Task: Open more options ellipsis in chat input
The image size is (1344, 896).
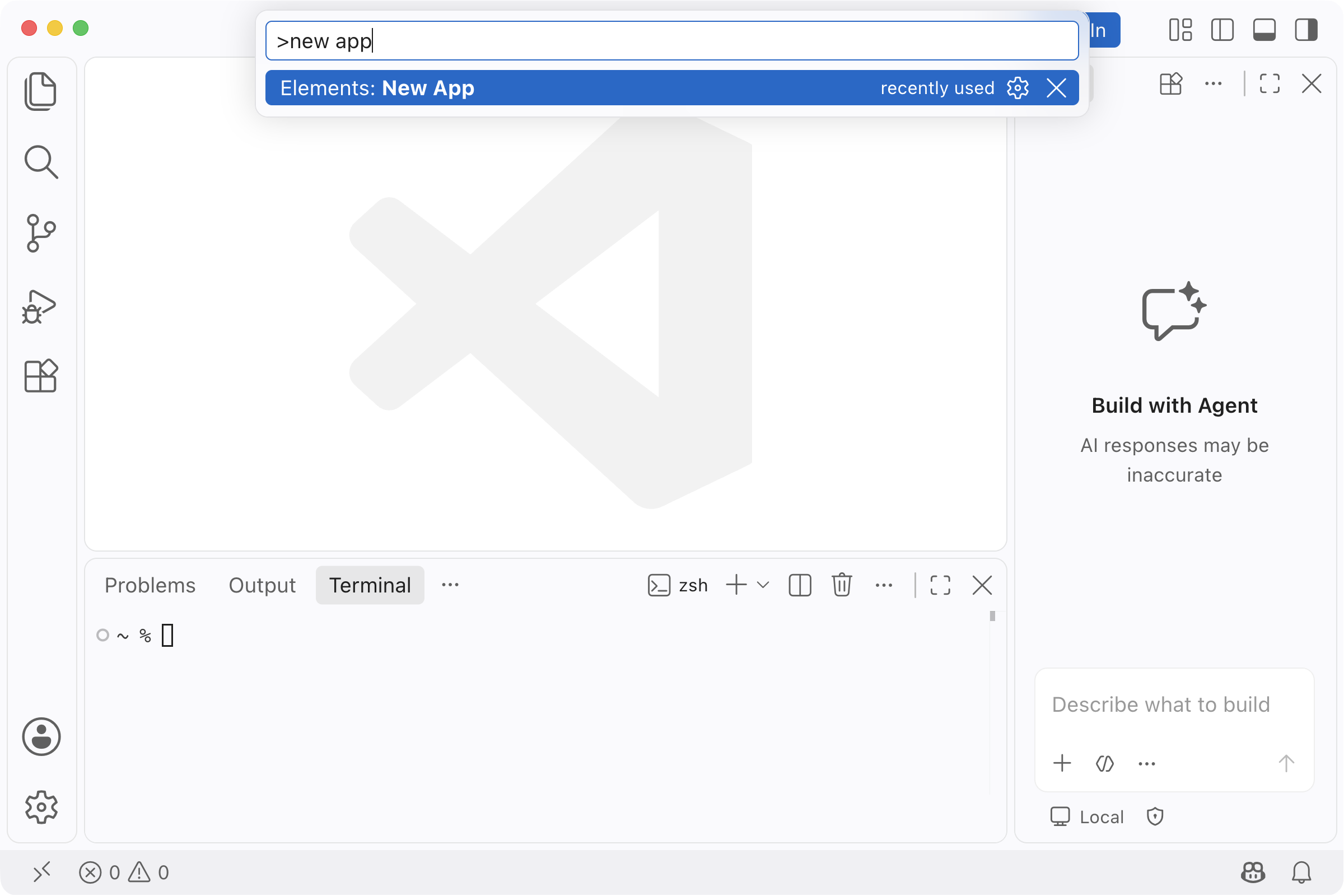Action: (x=1146, y=764)
